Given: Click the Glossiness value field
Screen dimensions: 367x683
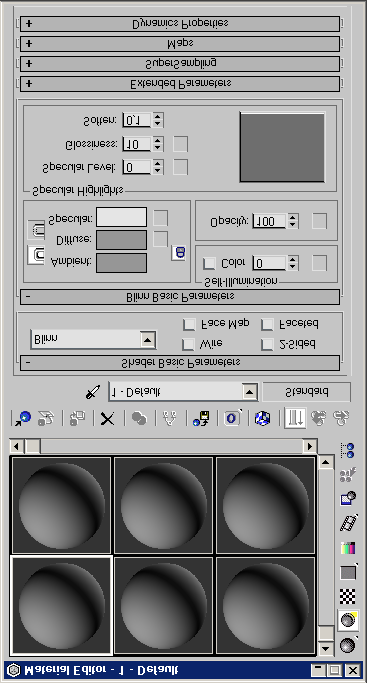Looking at the screenshot, I should point(137,143).
